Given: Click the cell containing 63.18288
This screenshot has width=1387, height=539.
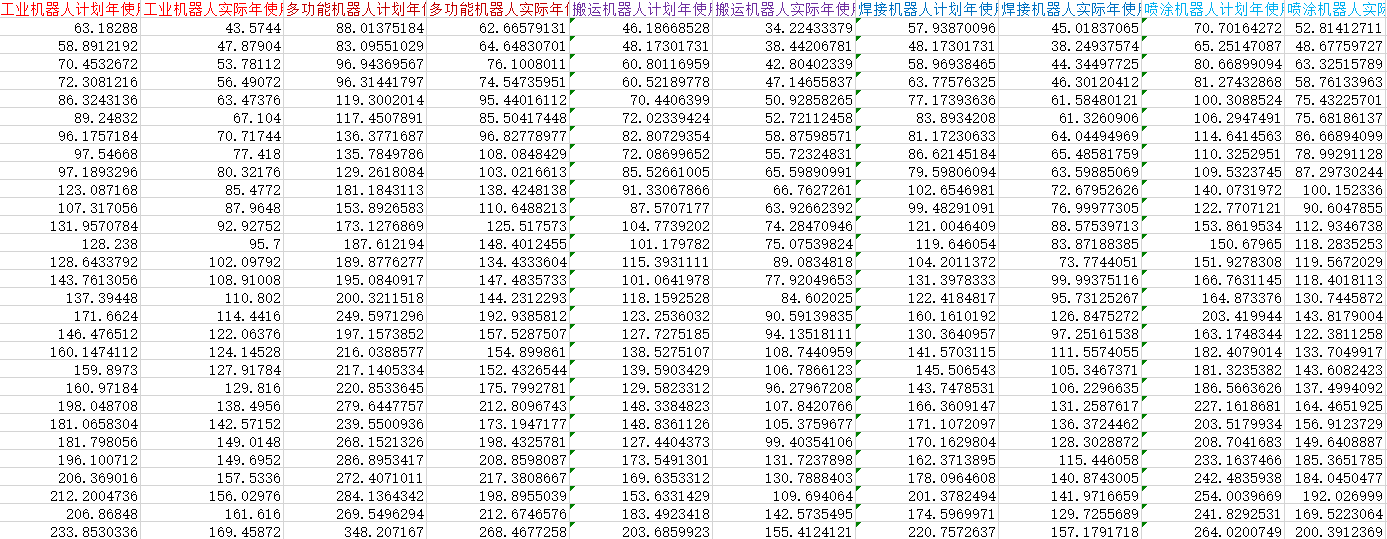Looking at the screenshot, I should click(x=70, y=27).
